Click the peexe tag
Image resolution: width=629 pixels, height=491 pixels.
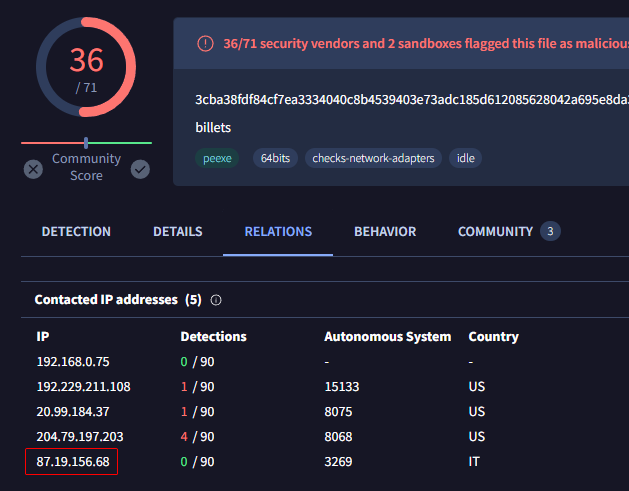pyautogui.click(x=217, y=158)
